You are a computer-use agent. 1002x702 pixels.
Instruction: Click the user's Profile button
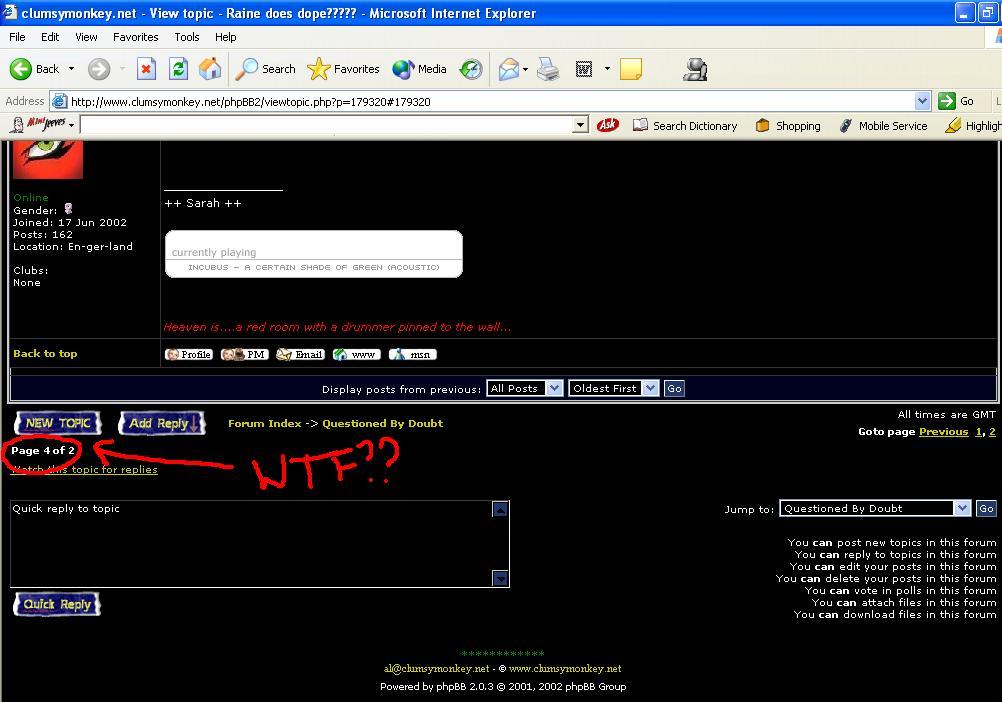point(189,354)
